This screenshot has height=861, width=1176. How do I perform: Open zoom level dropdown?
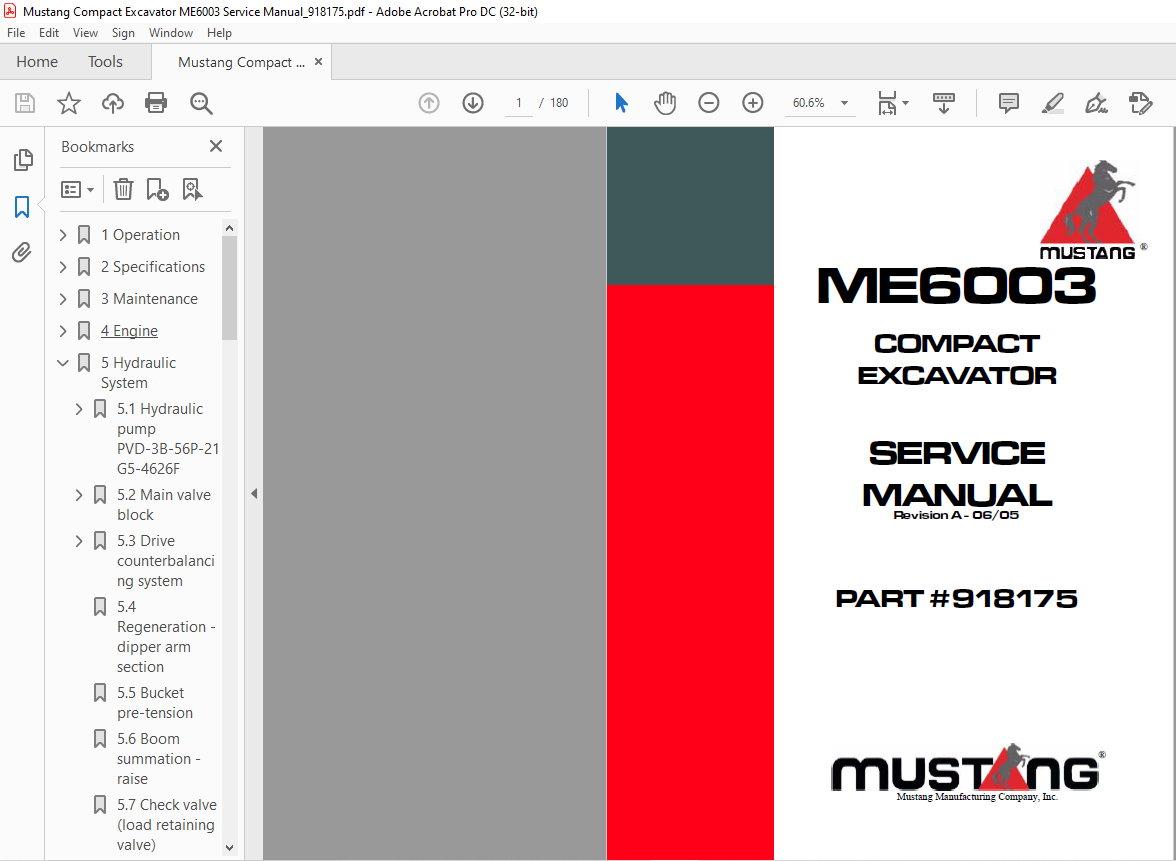pos(844,103)
